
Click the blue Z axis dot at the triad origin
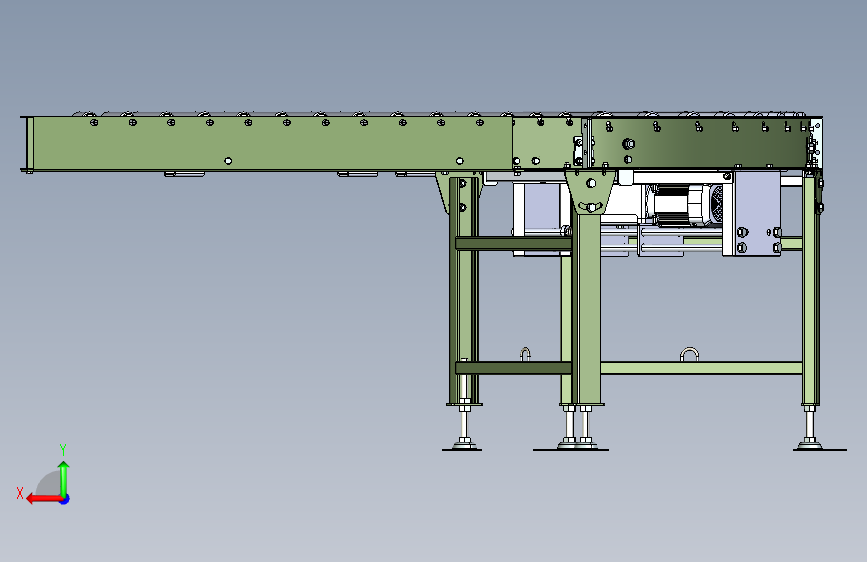tap(65, 499)
